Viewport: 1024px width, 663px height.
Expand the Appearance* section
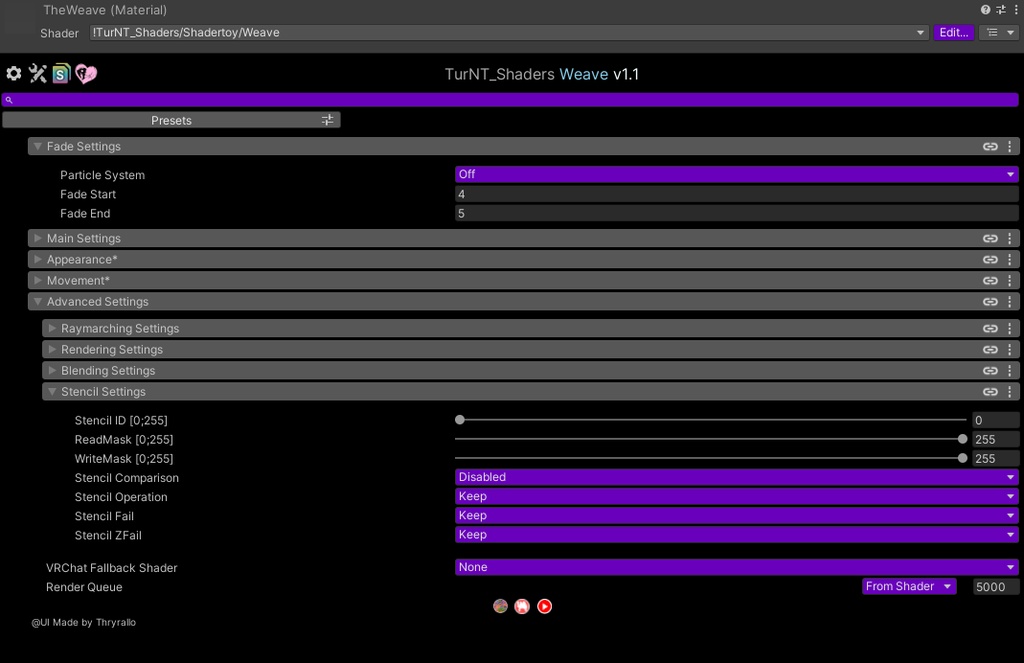tap(38, 259)
